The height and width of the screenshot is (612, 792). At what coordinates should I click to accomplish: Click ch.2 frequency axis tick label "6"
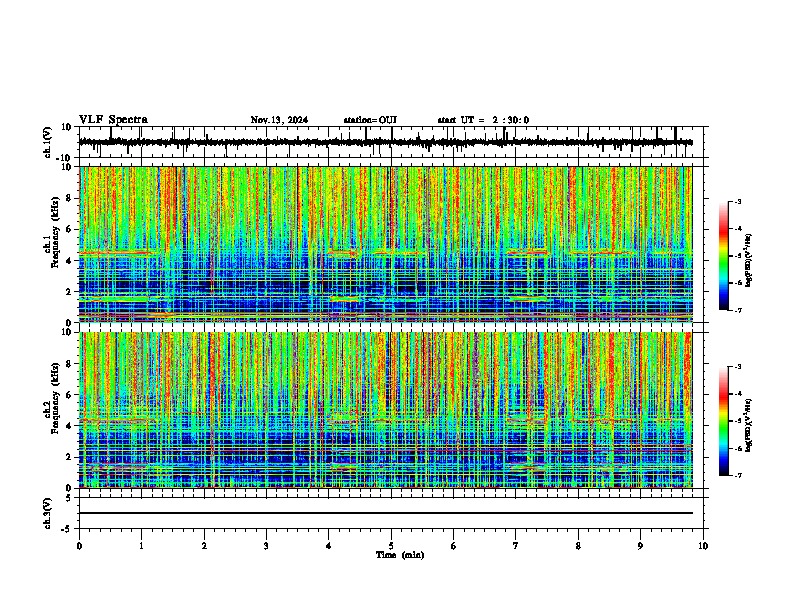[x=70, y=394]
